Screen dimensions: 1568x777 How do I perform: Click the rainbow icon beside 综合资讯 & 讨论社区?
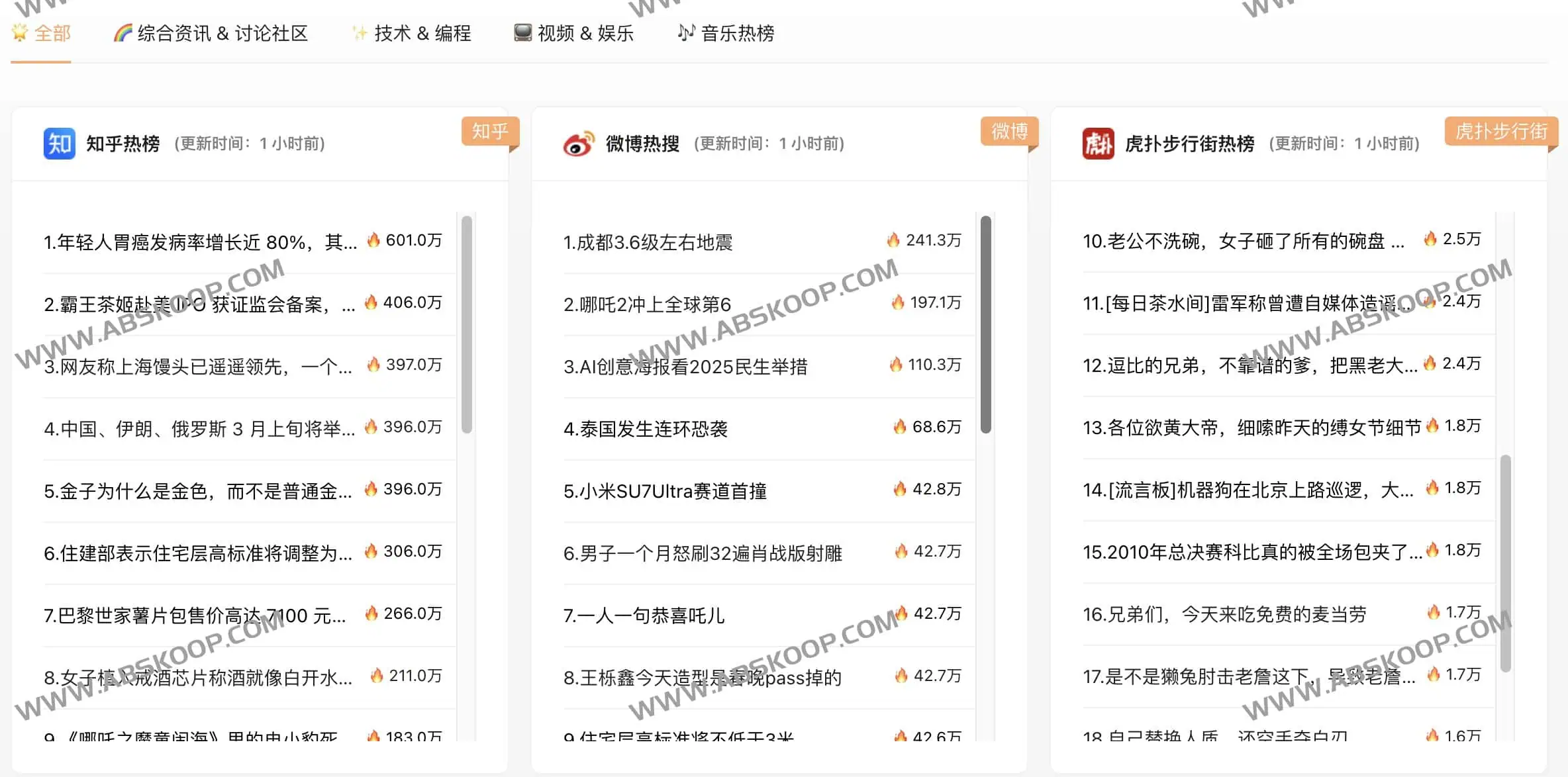(122, 33)
